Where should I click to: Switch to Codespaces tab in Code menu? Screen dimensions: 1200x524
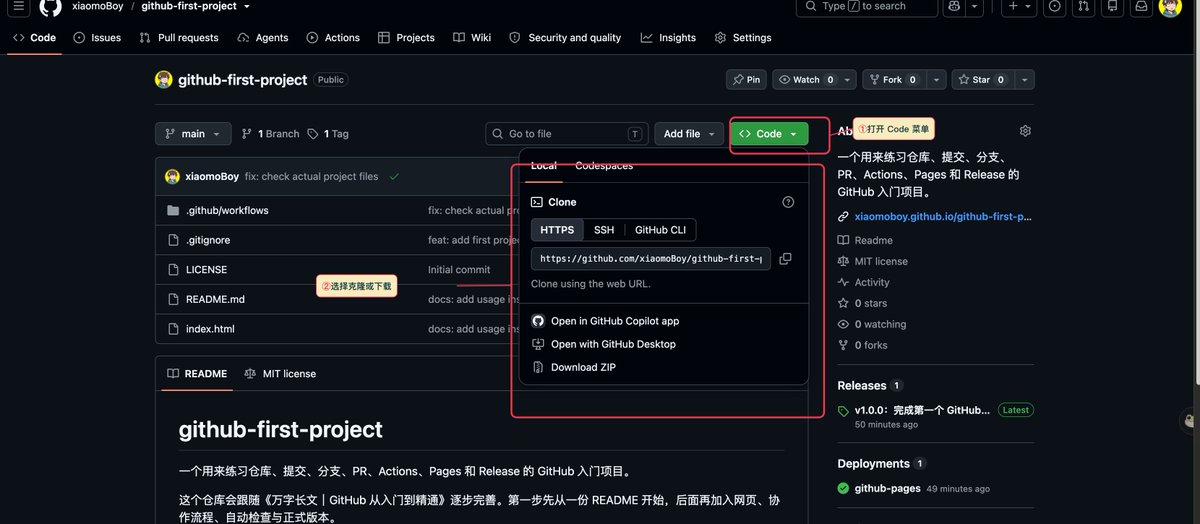(x=604, y=166)
